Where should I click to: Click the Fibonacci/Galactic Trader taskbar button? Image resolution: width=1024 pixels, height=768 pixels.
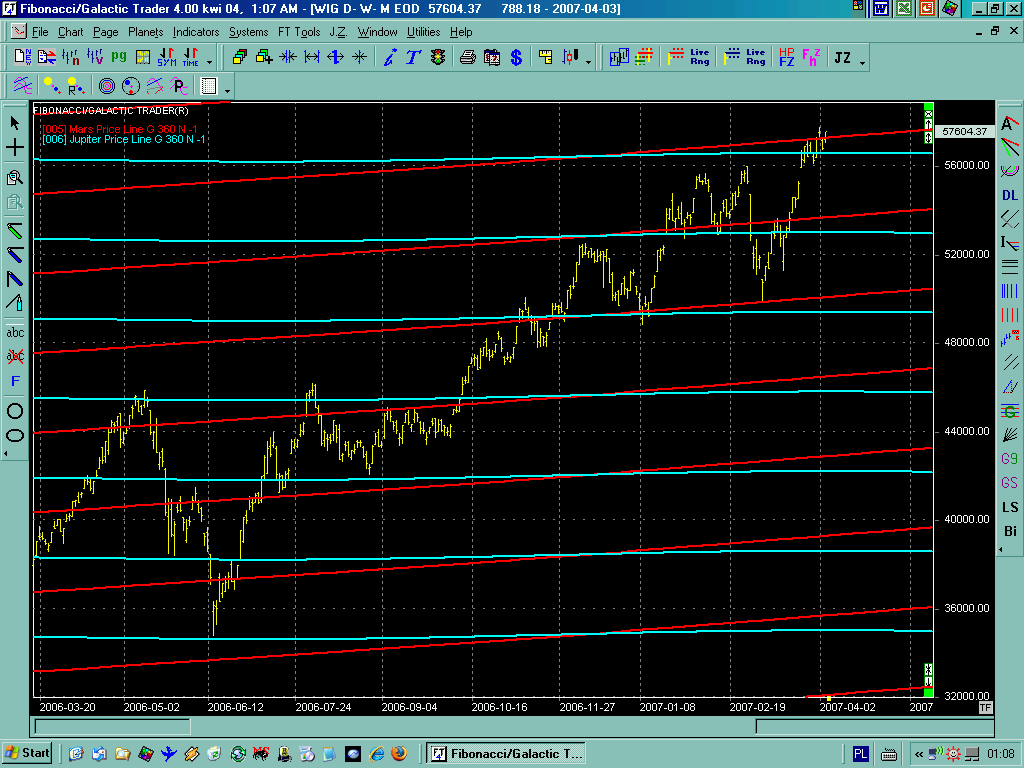tap(506, 753)
